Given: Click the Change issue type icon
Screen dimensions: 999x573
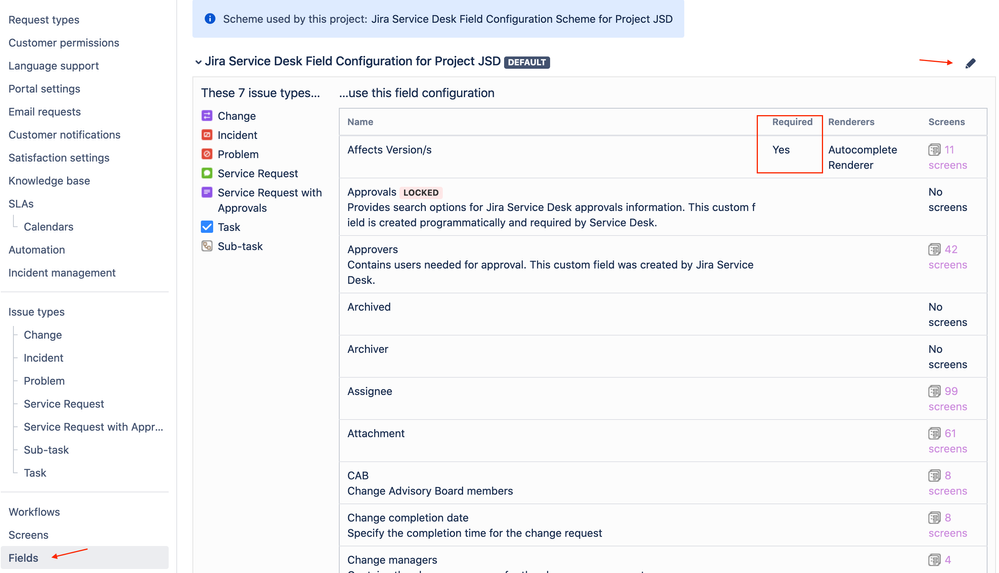Looking at the screenshot, I should (x=207, y=115).
